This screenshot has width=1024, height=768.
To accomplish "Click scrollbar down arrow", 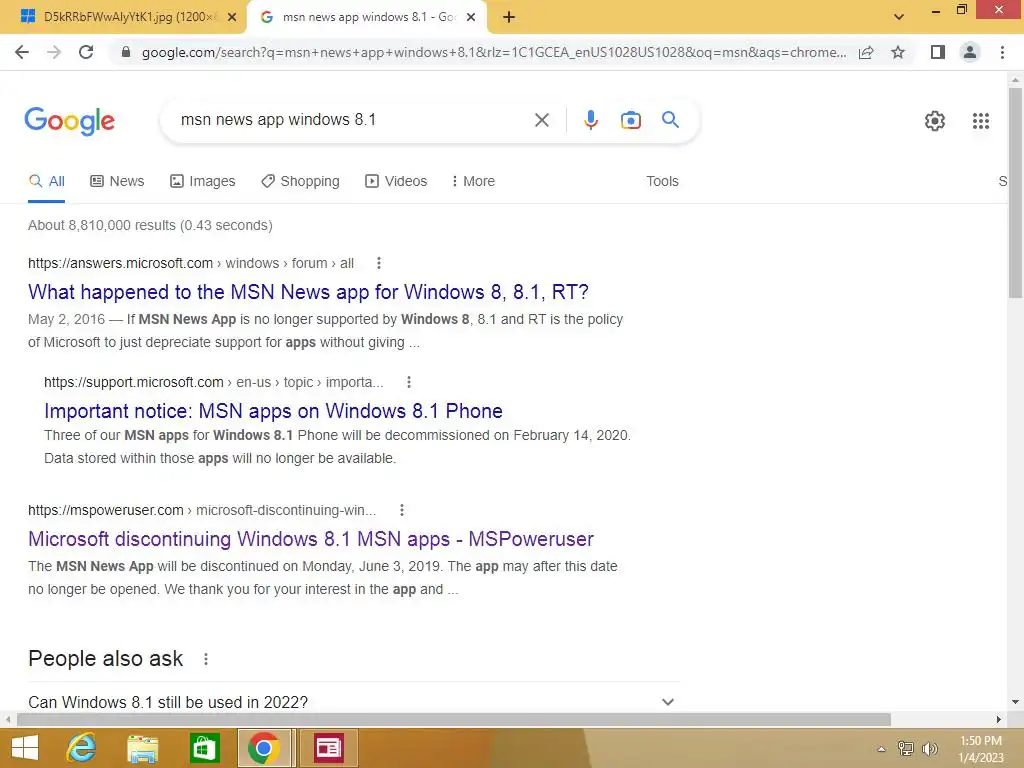I will 1015,702.
